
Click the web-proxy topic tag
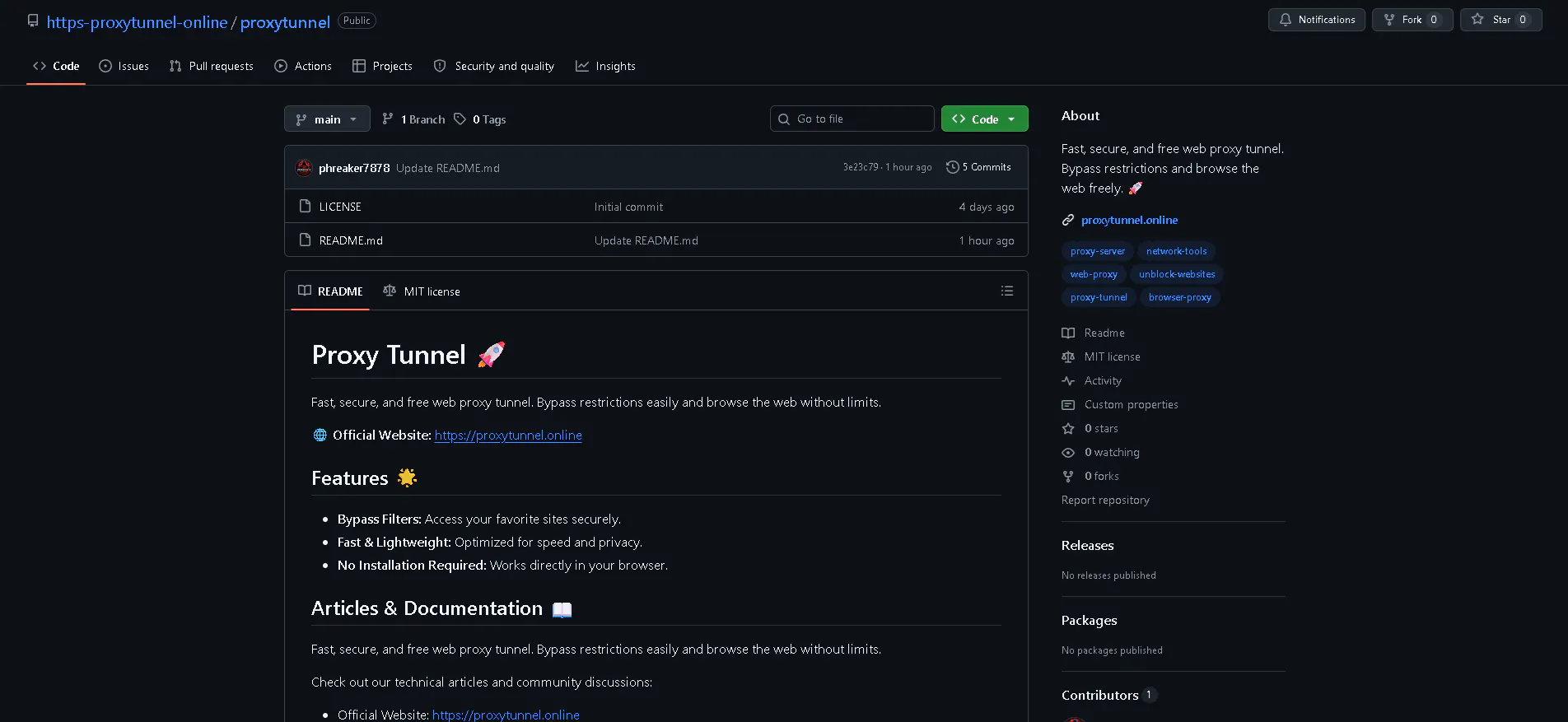coord(1094,274)
